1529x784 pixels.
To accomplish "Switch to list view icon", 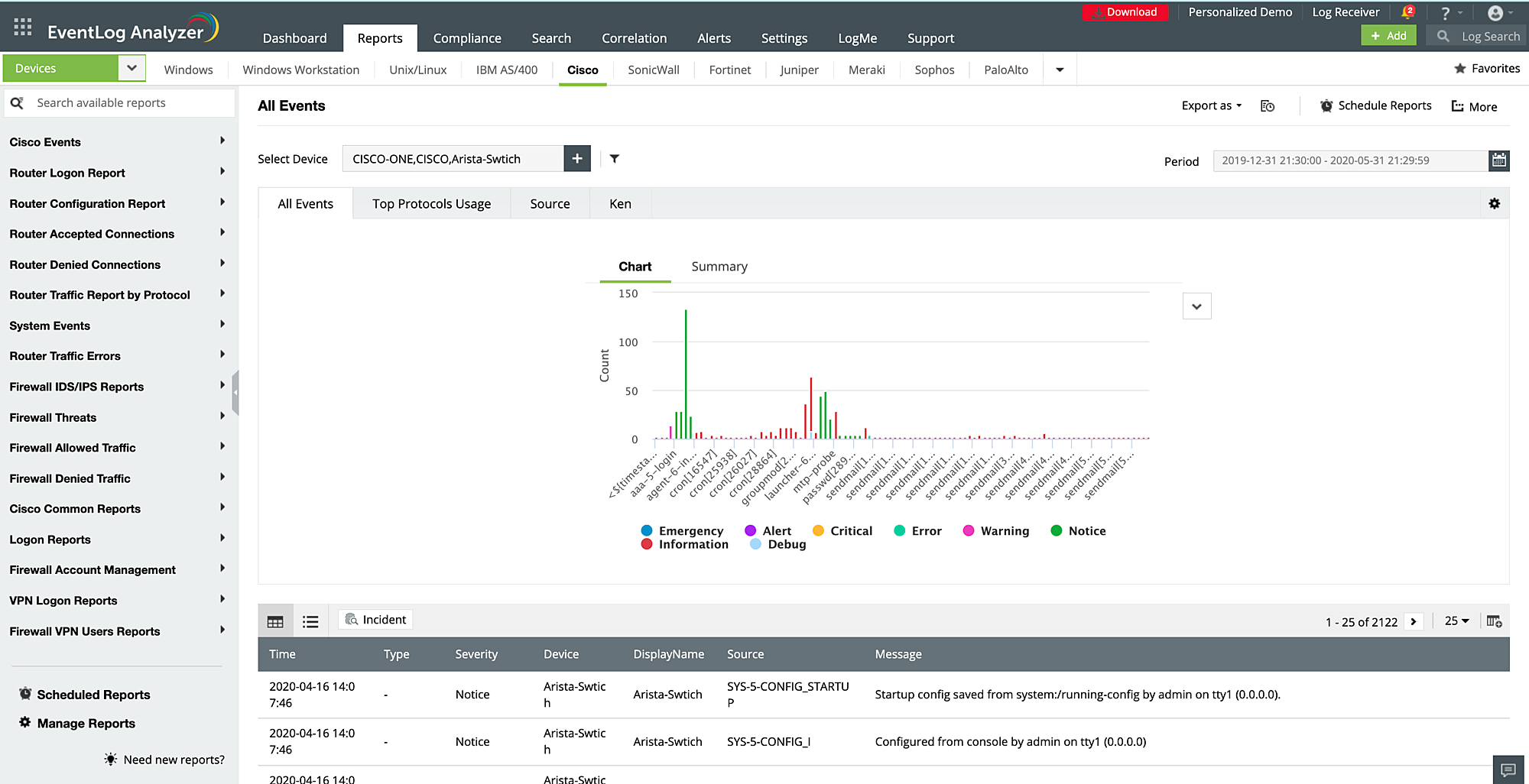I will (310, 622).
